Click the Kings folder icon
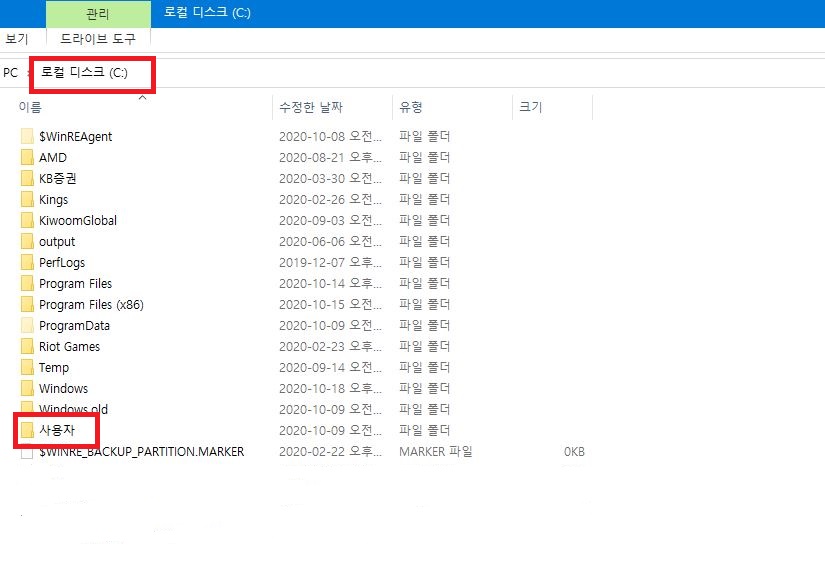This screenshot has height=570, width=825. pyautogui.click(x=27, y=199)
